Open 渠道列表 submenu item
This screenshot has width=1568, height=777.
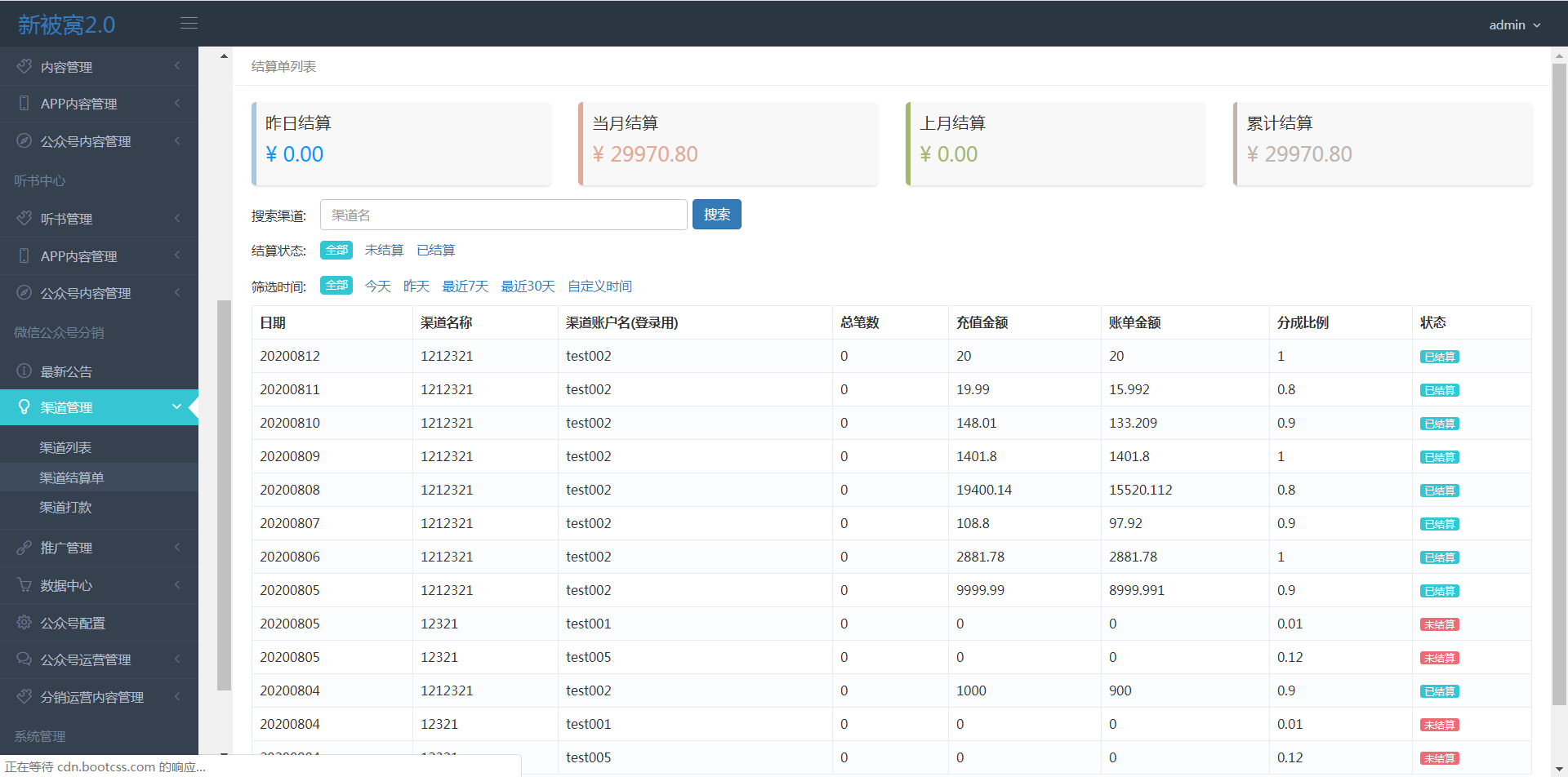tap(65, 448)
